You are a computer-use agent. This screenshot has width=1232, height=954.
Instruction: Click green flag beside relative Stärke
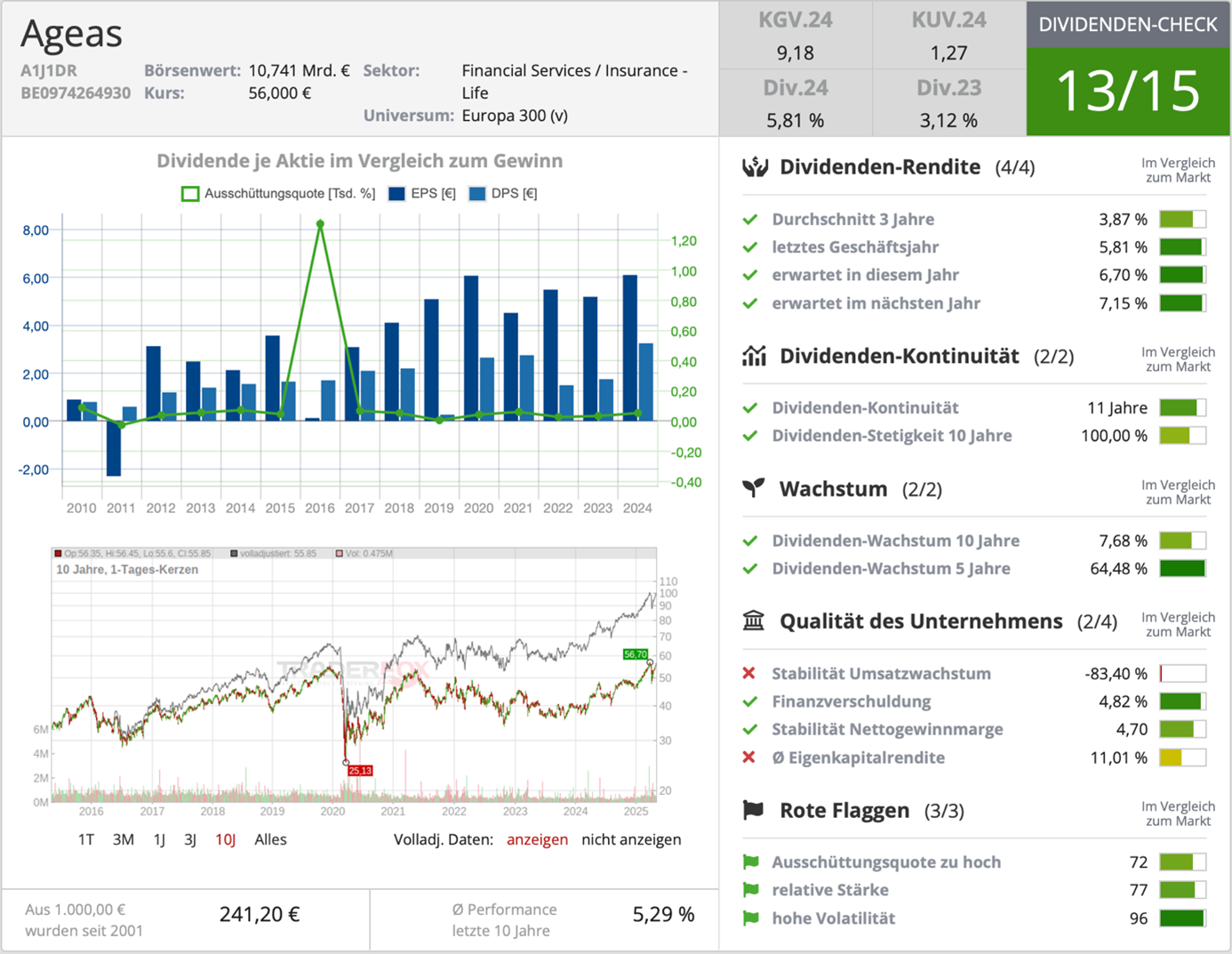coord(751,890)
